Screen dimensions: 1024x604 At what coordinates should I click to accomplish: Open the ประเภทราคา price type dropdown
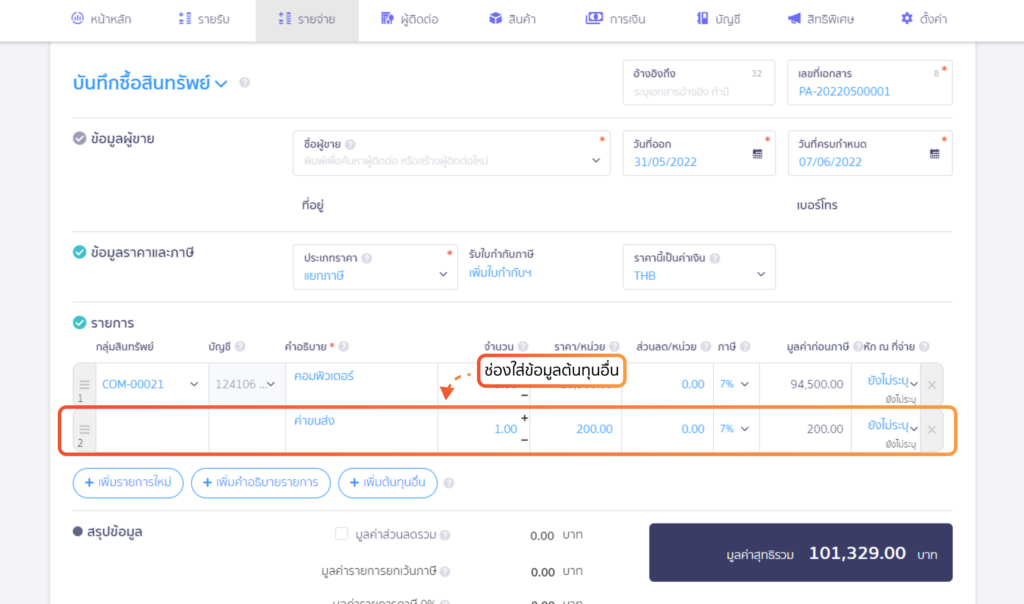pyautogui.click(x=375, y=266)
